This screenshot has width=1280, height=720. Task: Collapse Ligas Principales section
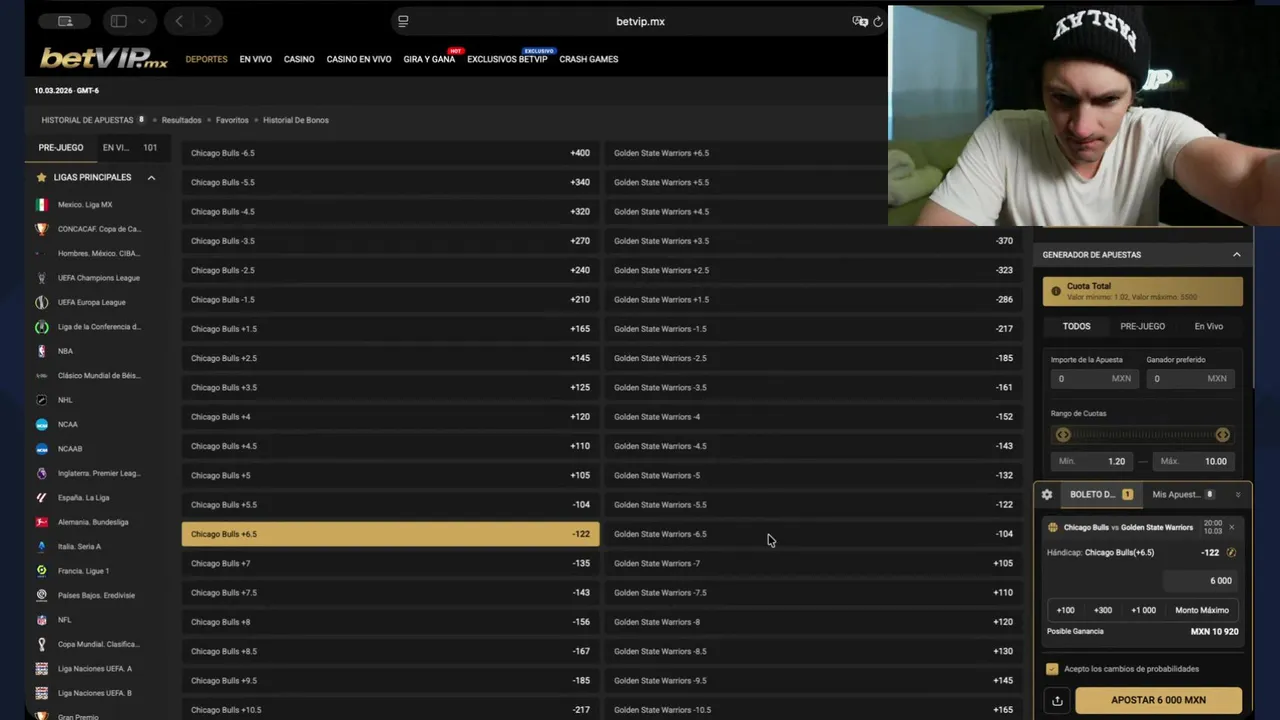151,178
